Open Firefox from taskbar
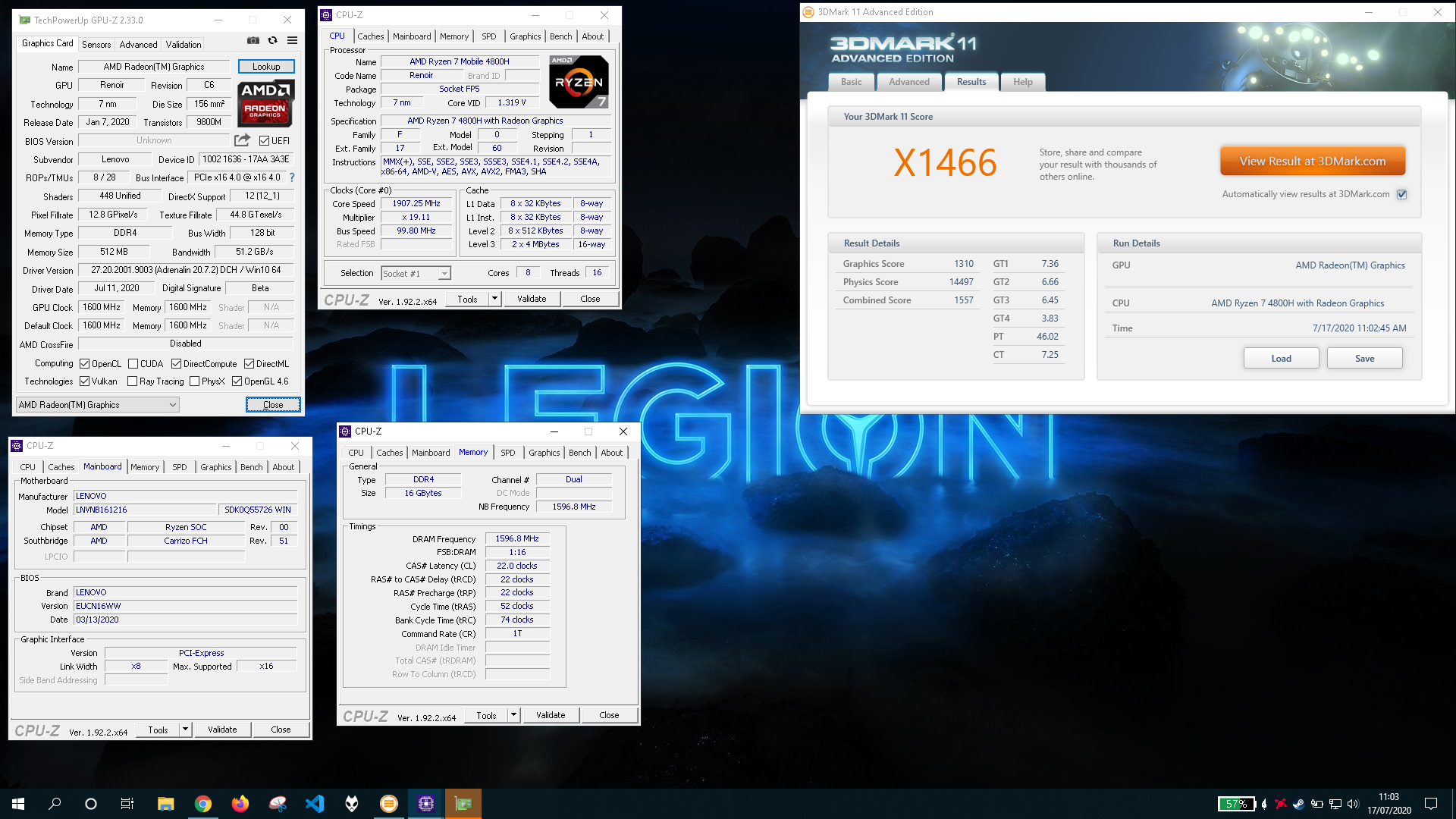The image size is (1456, 819). tap(240, 804)
